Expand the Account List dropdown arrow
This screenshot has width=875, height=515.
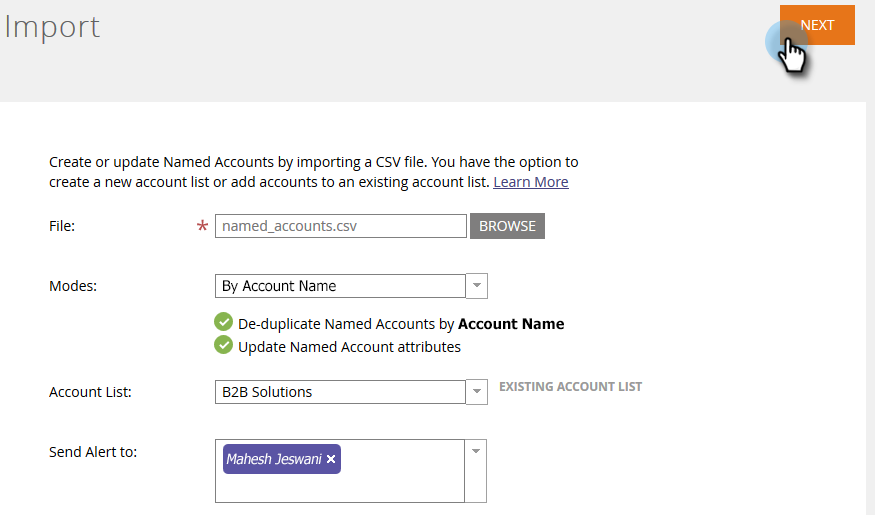click(x=477, y=392)
